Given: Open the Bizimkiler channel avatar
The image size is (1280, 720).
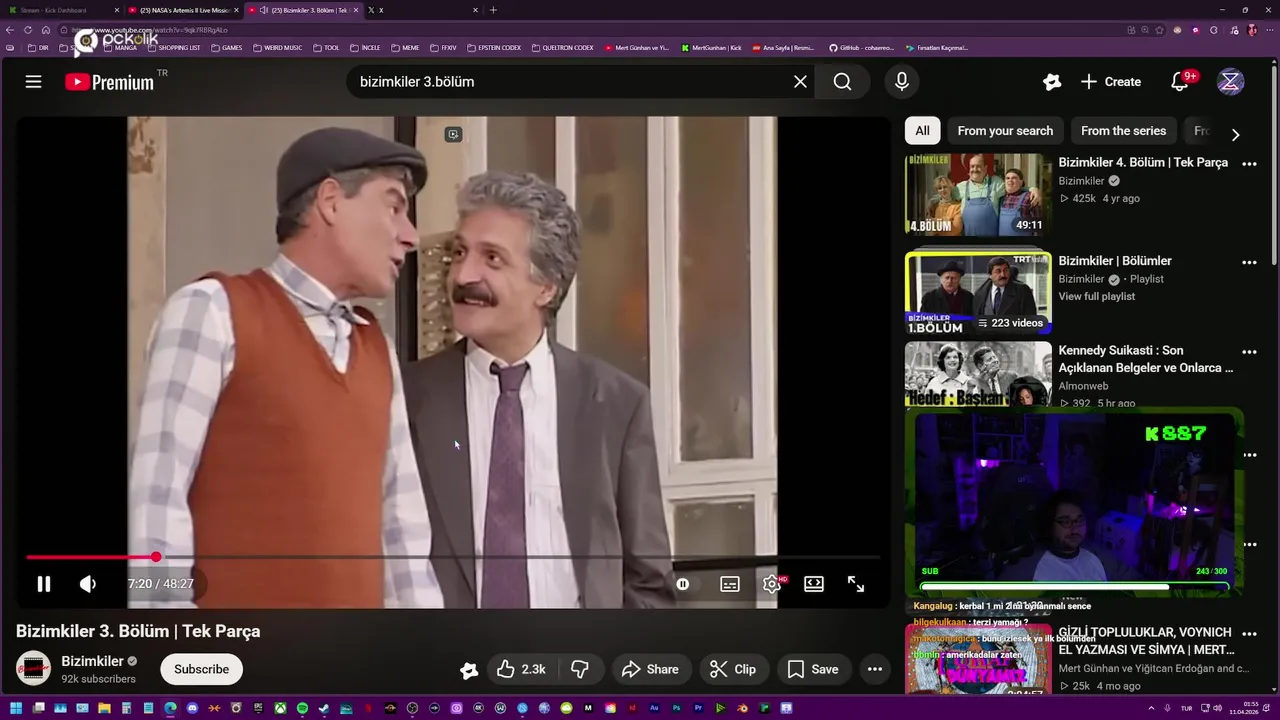Looking at the screenshot, I should (33, 669).
